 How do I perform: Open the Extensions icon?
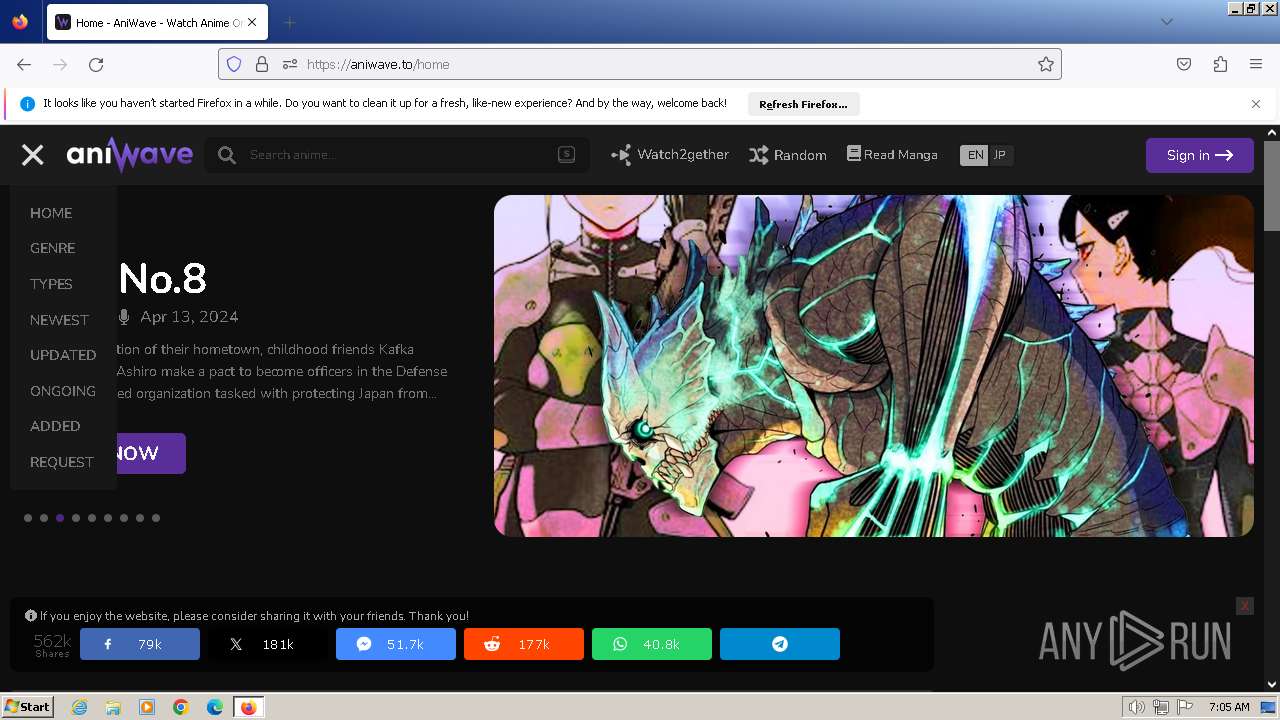point(1220,64)
